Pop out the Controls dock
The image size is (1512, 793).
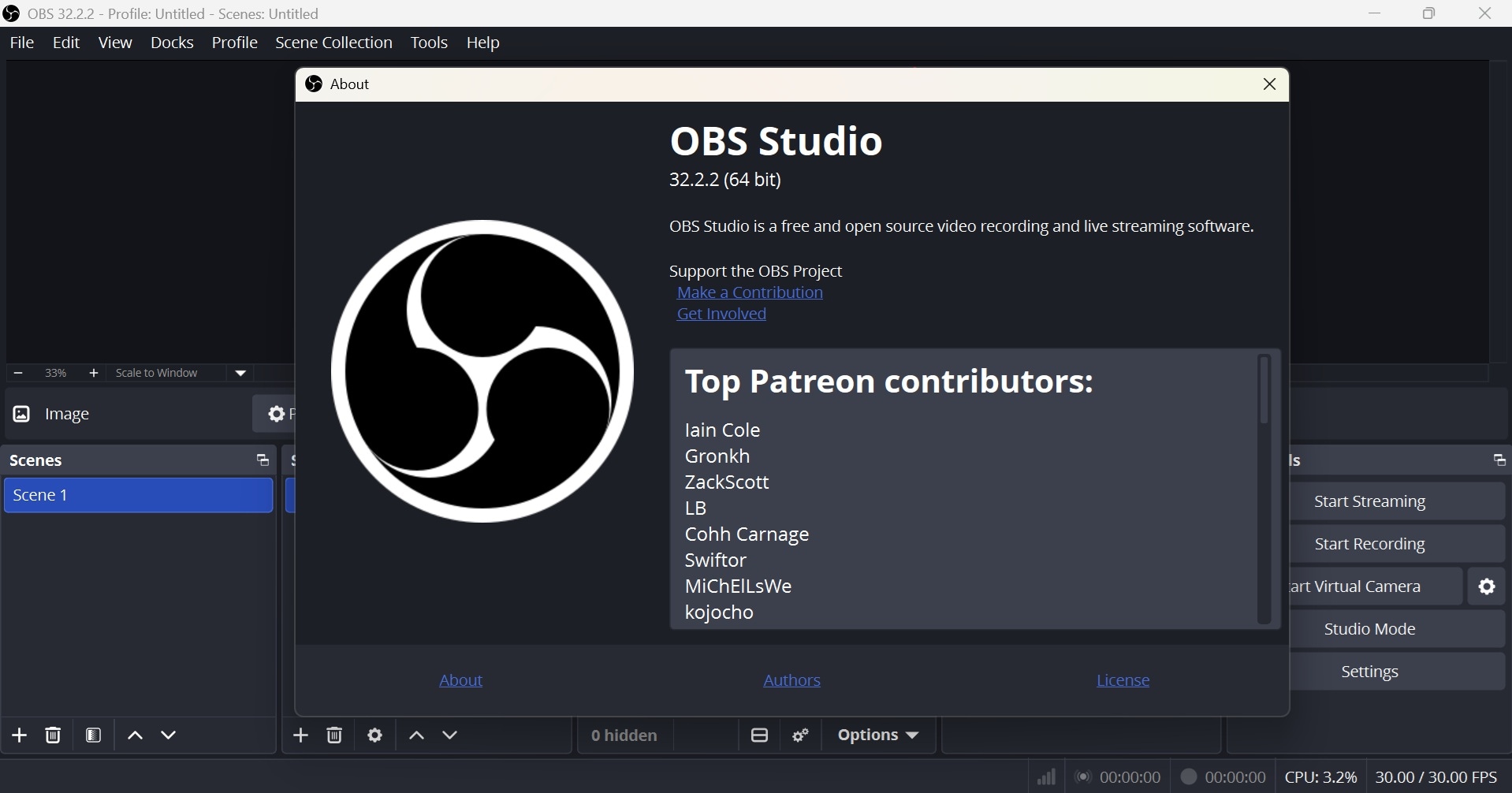1499,460
